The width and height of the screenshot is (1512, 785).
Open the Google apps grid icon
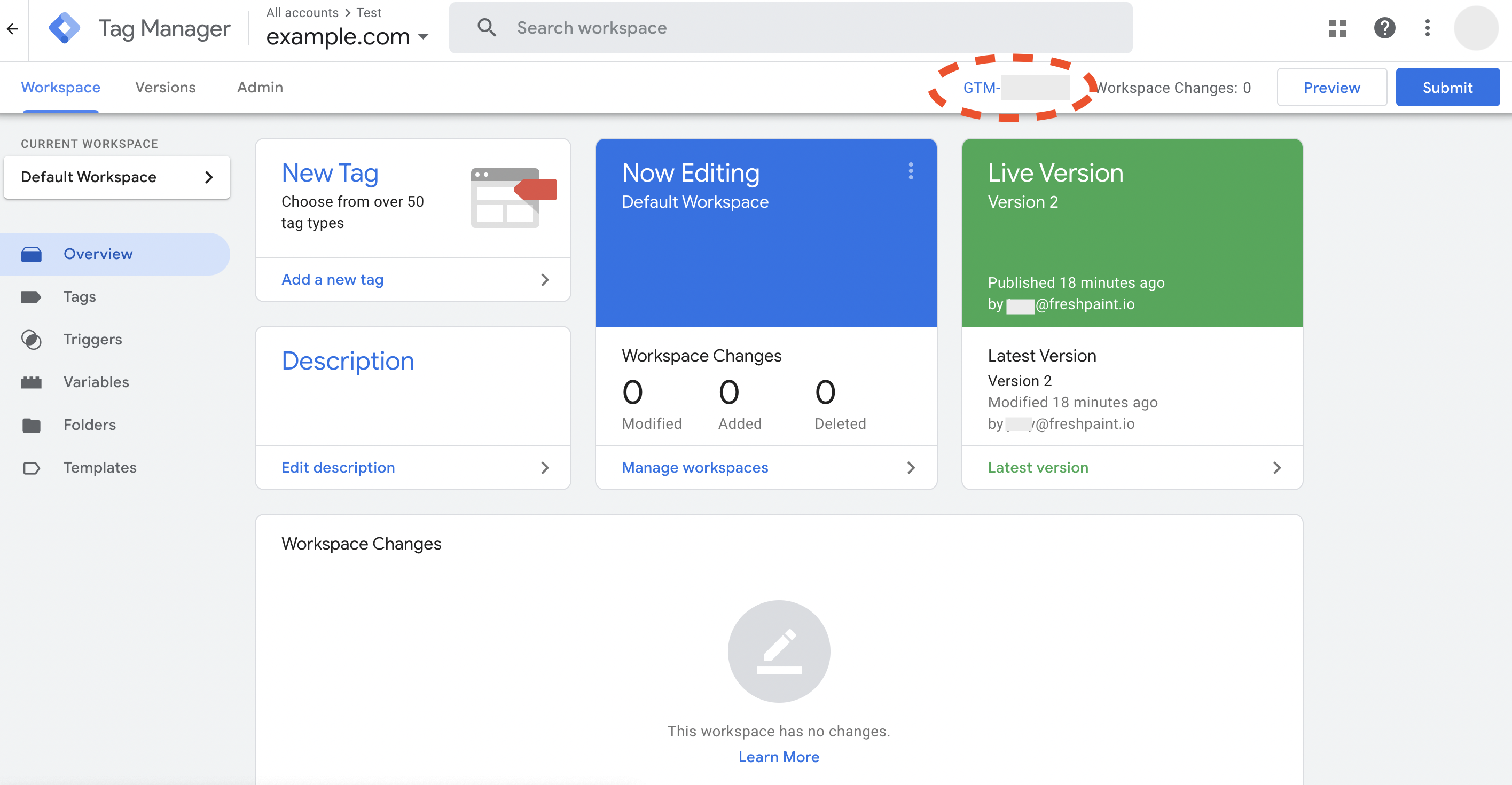pyautogui.click(x=1337, y=28)
